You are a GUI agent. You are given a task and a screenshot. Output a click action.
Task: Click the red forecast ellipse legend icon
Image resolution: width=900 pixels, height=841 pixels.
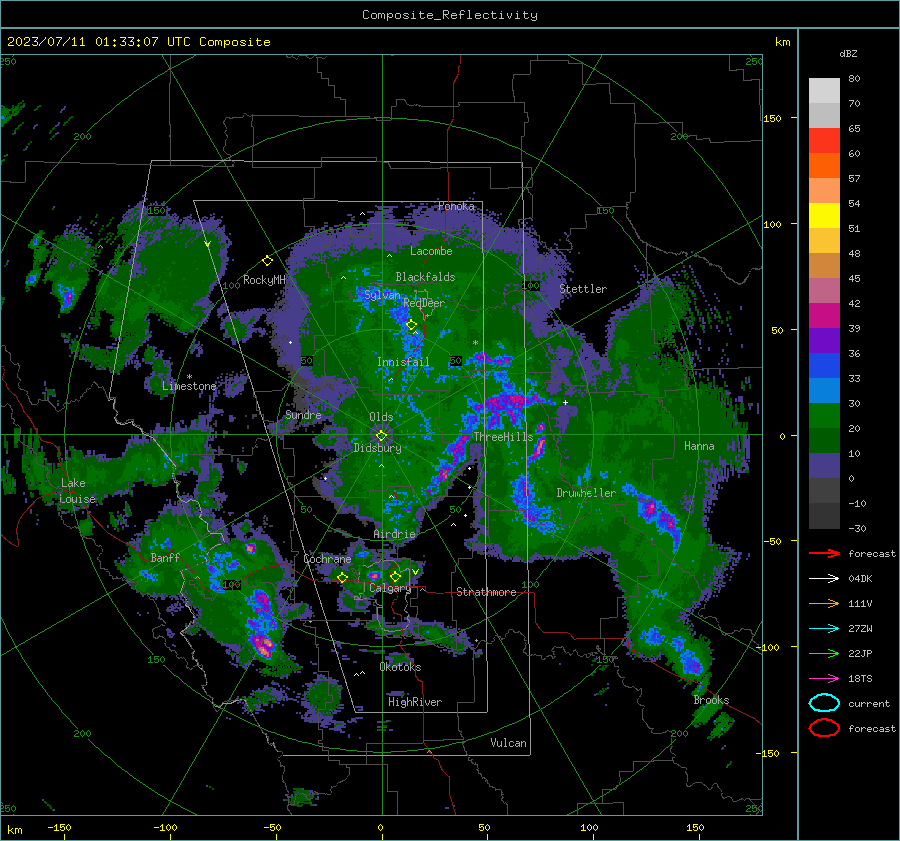(x=824, y=728)
